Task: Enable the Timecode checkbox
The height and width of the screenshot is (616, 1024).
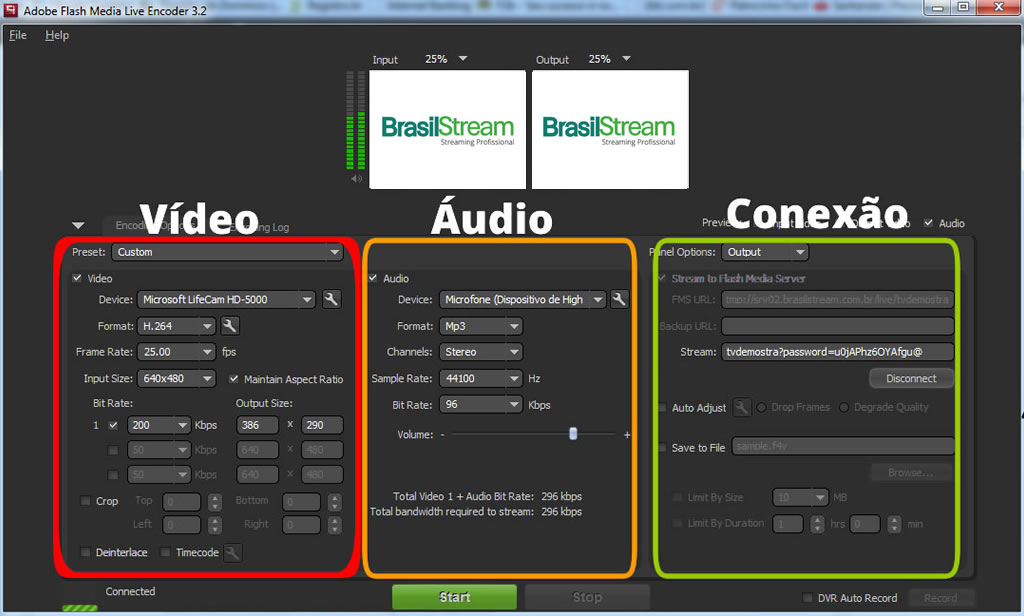Action: tap(165, 552)
